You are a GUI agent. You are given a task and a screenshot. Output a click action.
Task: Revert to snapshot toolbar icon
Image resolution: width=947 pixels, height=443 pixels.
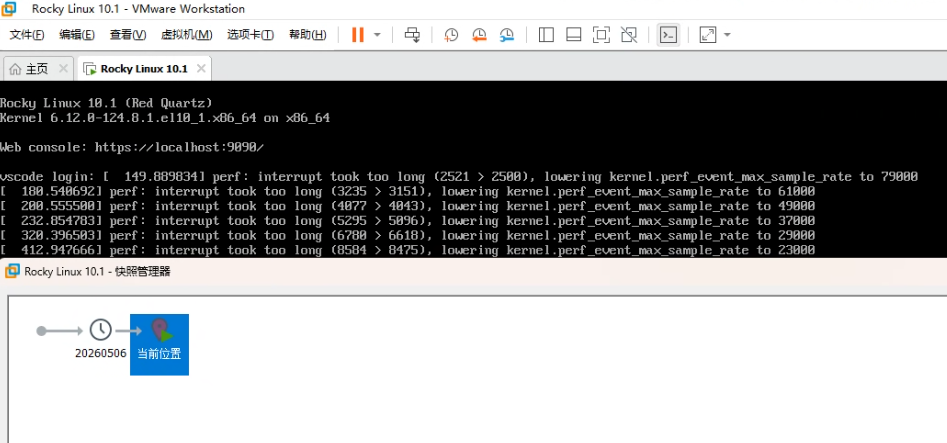click(479, 35)
